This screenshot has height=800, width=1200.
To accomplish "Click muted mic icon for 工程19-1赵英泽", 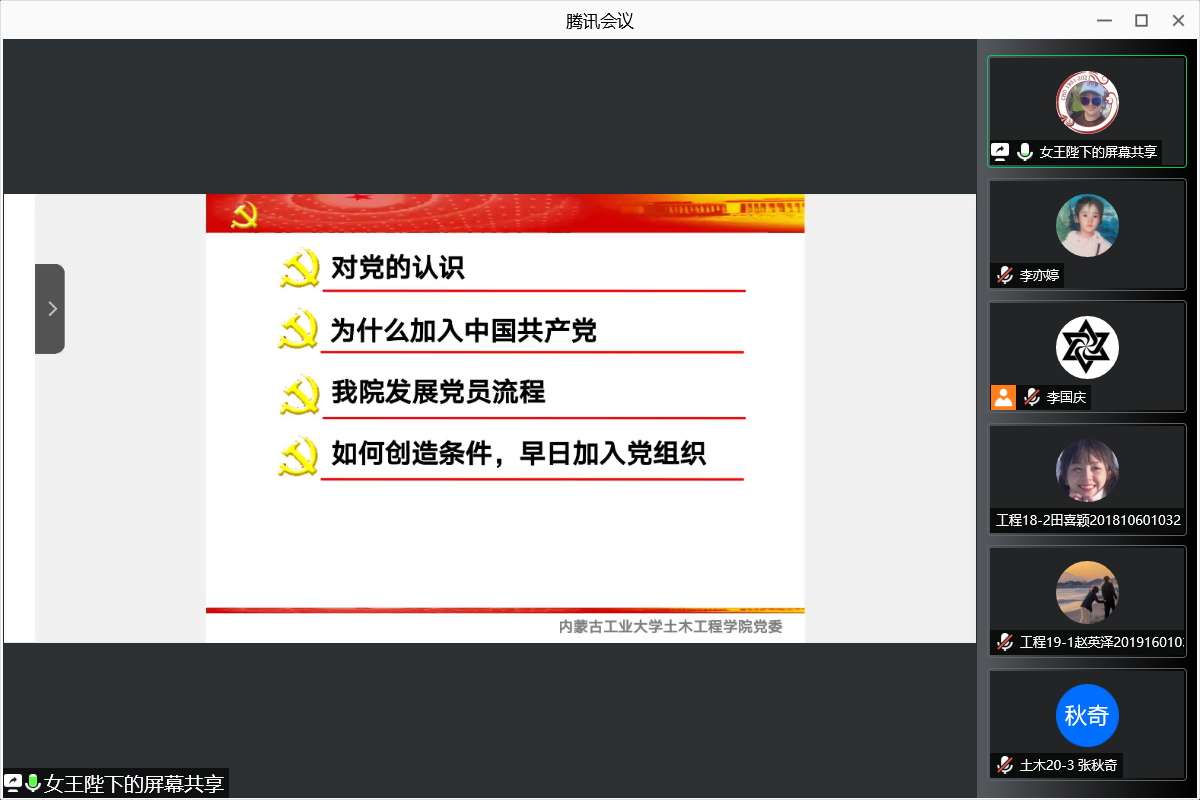I will (x=1004, y=642).
